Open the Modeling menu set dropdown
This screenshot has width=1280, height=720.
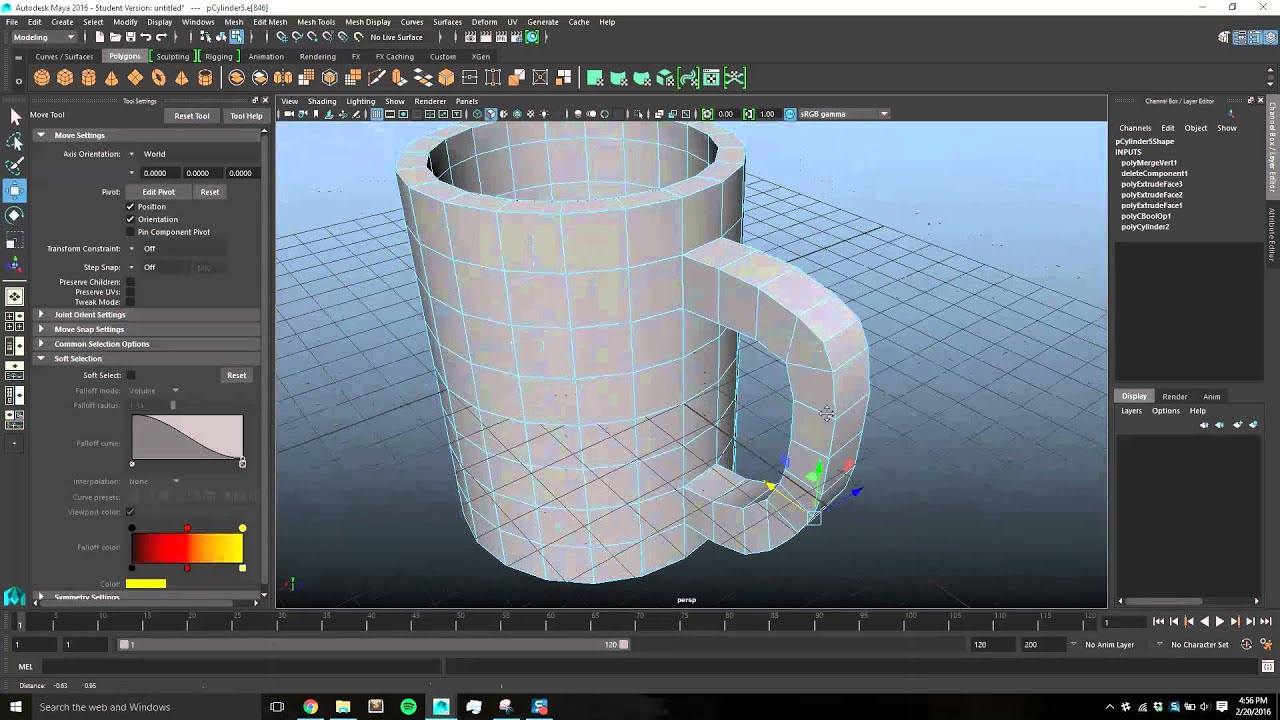coord(43,37)
